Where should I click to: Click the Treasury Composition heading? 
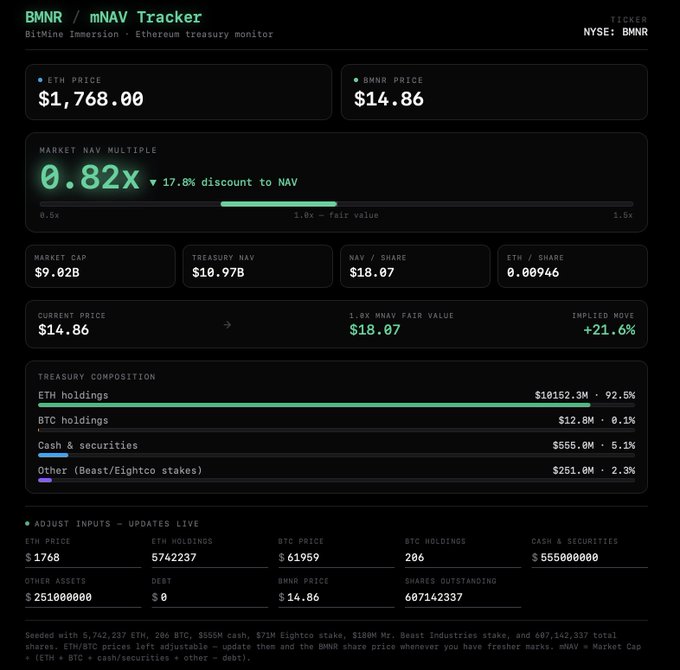(96, 377)
